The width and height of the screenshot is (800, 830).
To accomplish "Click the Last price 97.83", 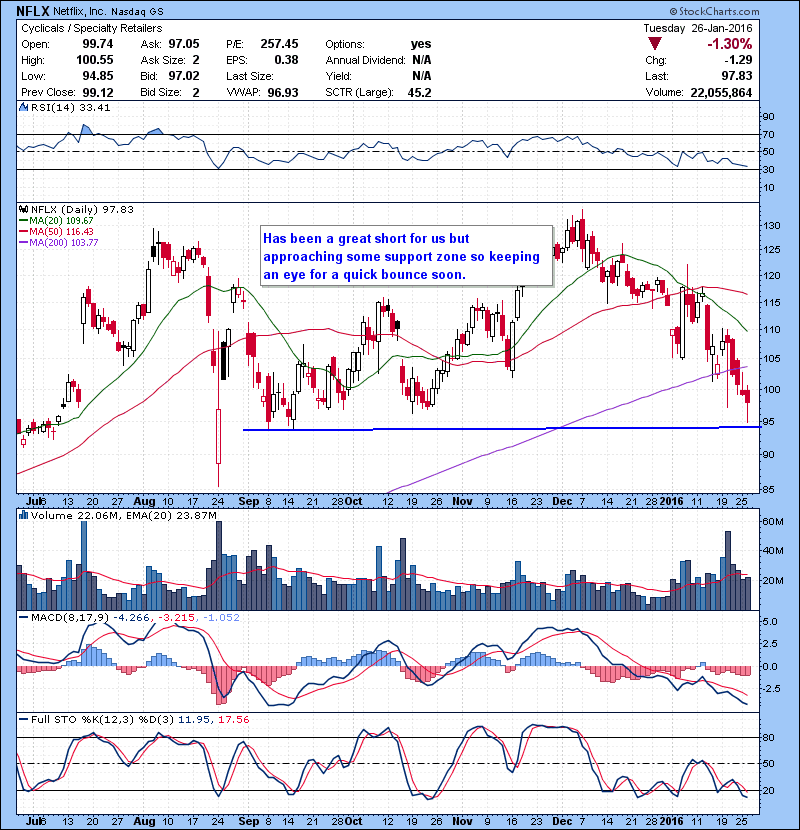I will [737, 76].
